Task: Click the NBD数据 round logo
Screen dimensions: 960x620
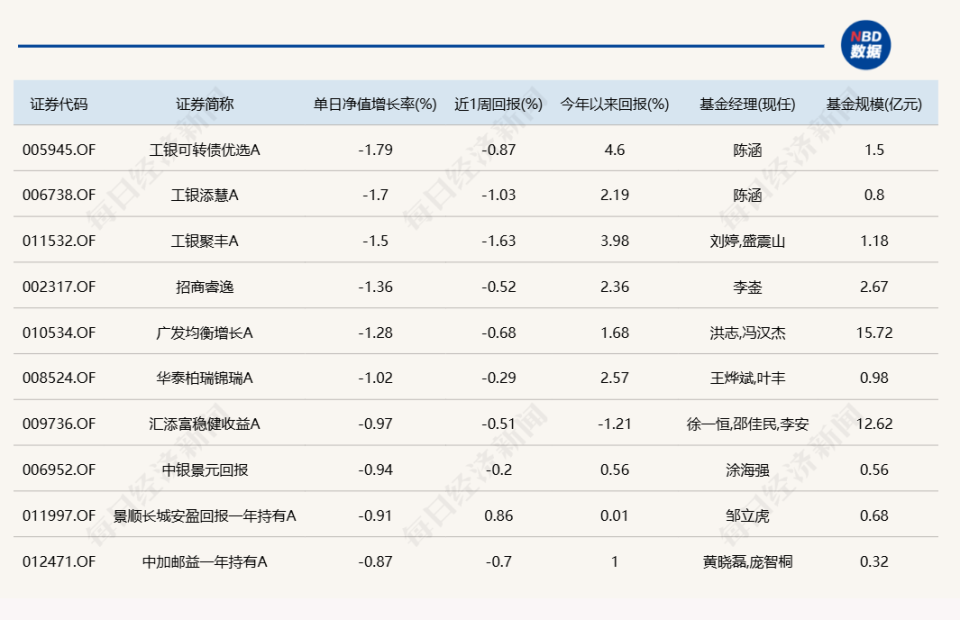Action: pyautogui.click(x=865, y=45)
